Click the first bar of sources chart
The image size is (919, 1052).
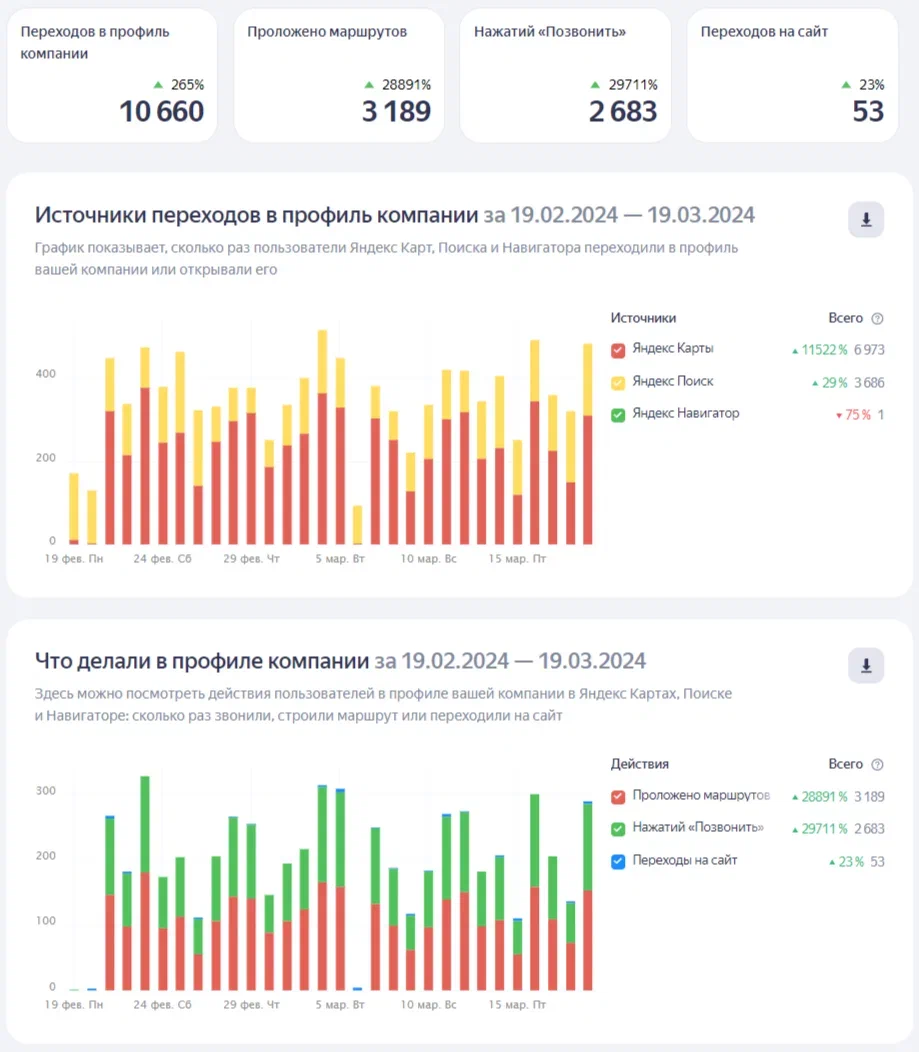click(74, 510)
